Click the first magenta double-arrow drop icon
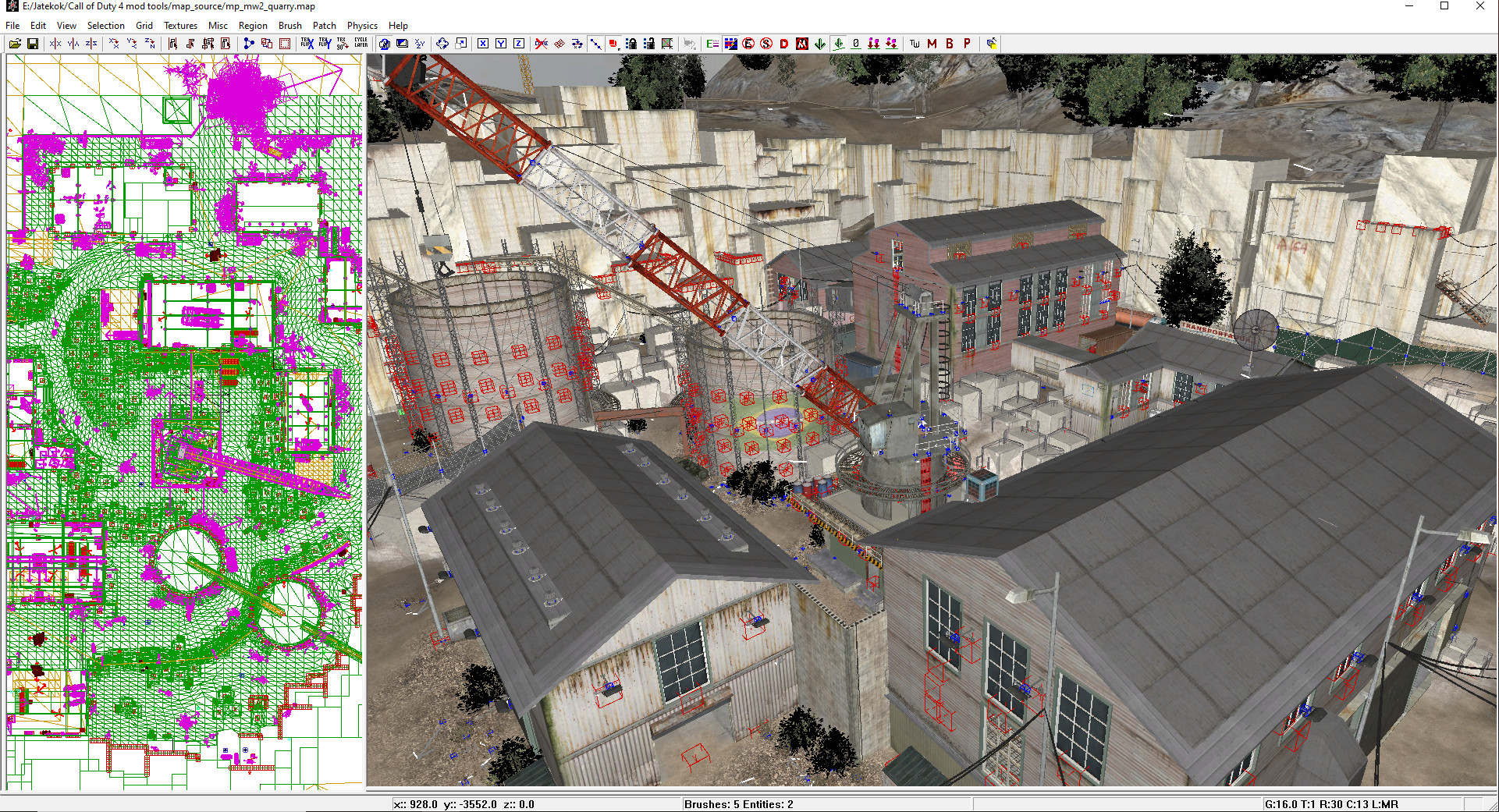Screen dimensions: 1499x812 874,44
